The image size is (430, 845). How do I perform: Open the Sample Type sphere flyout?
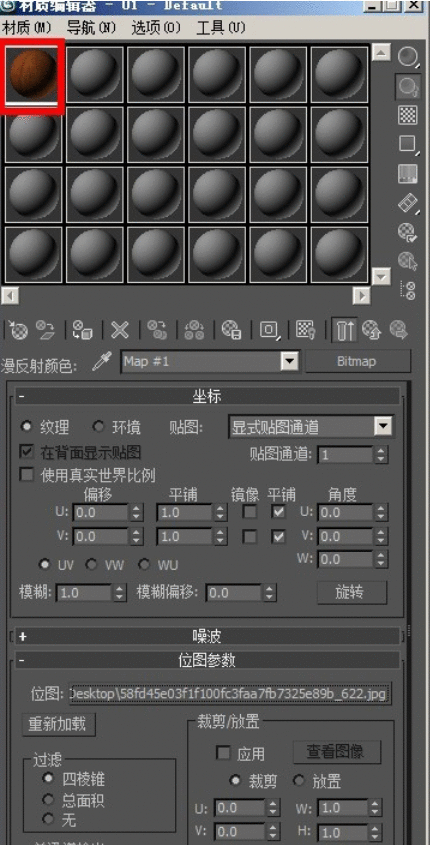click(x=410, y=57)
